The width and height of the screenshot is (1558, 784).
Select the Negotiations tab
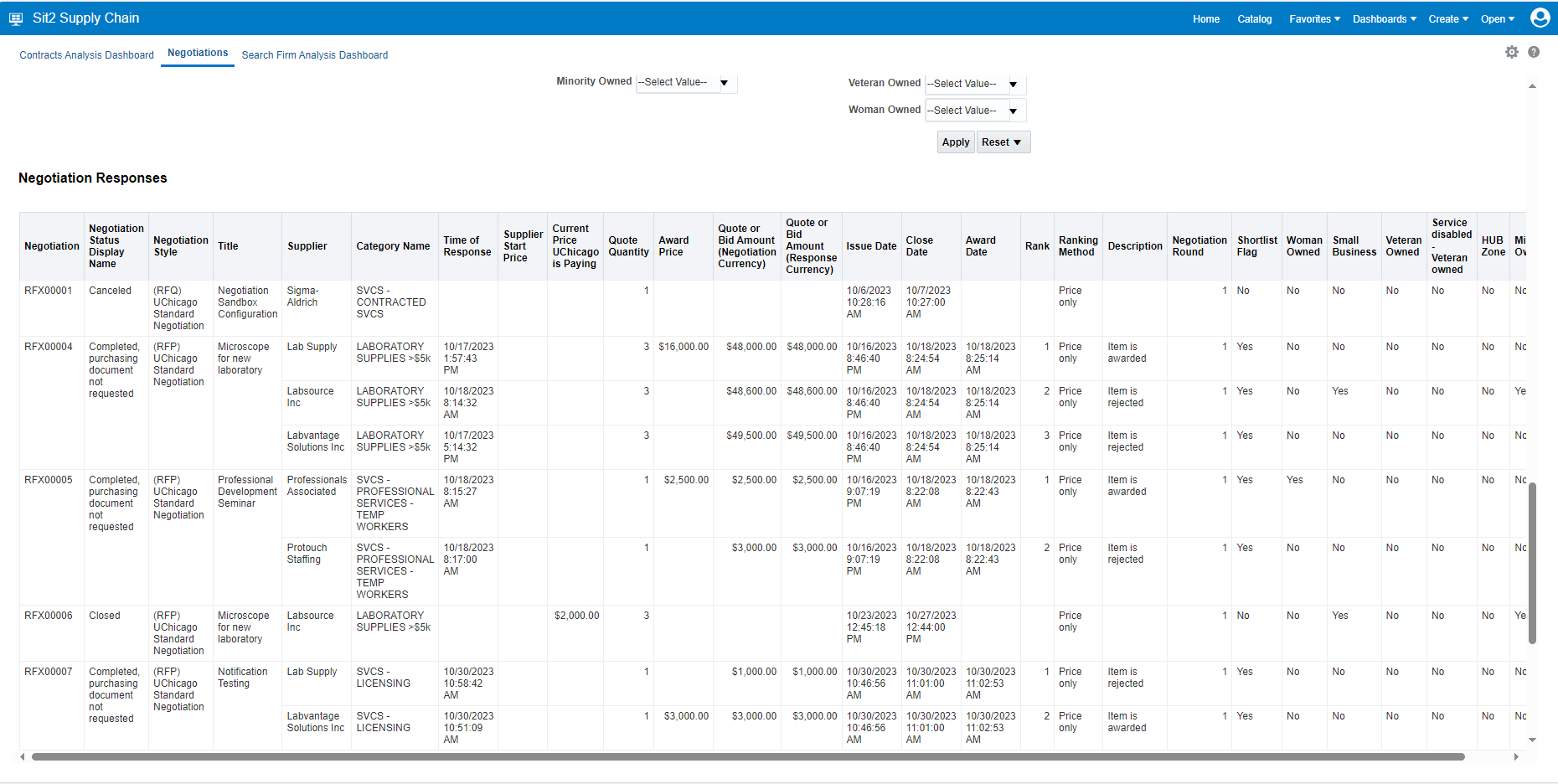click(197, 52)
